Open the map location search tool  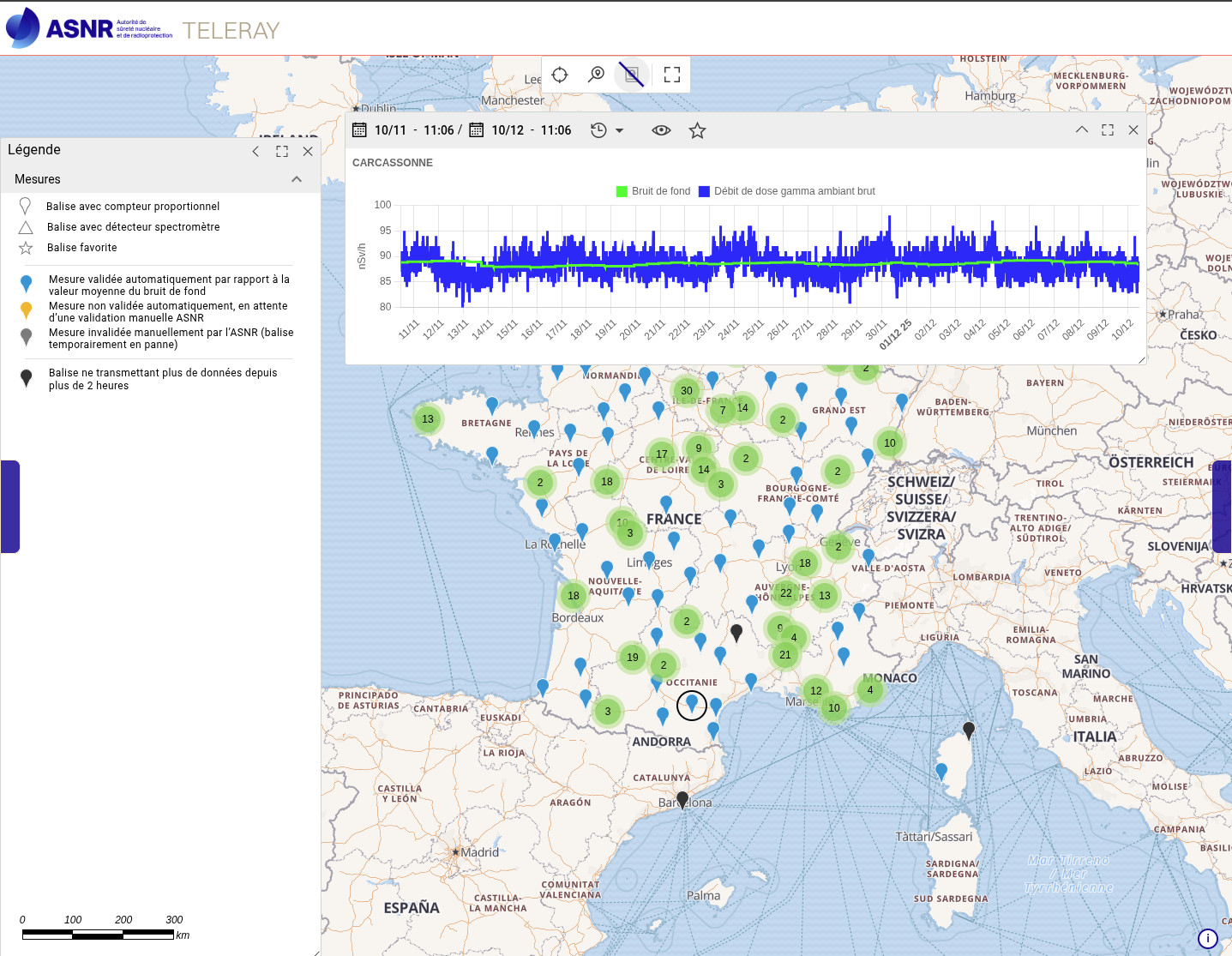click(x=597, y=75)
